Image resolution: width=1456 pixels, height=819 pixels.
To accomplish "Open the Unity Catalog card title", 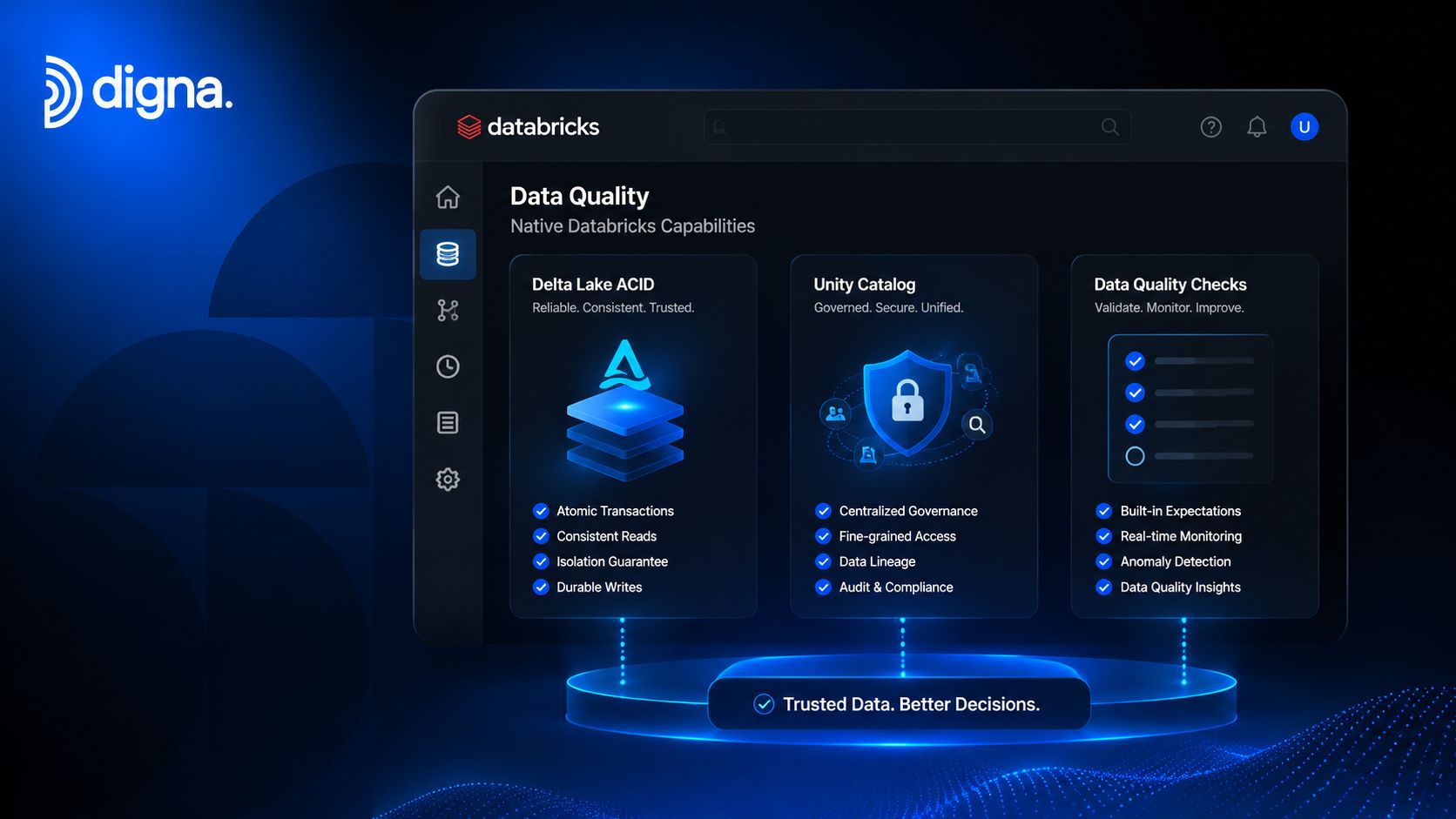I will click(x=865, y=285).
